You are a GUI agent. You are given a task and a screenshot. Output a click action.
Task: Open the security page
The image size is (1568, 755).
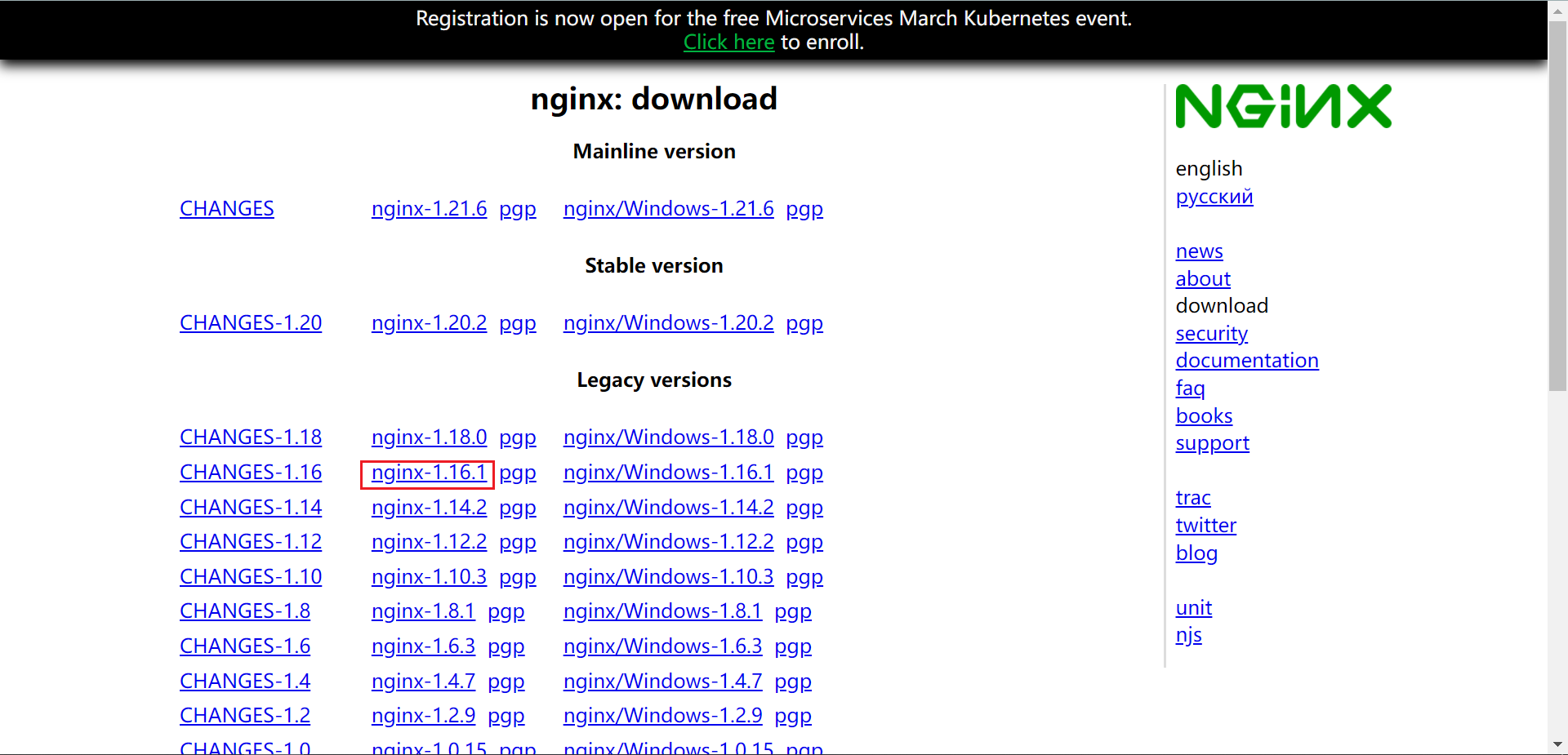1212,333
